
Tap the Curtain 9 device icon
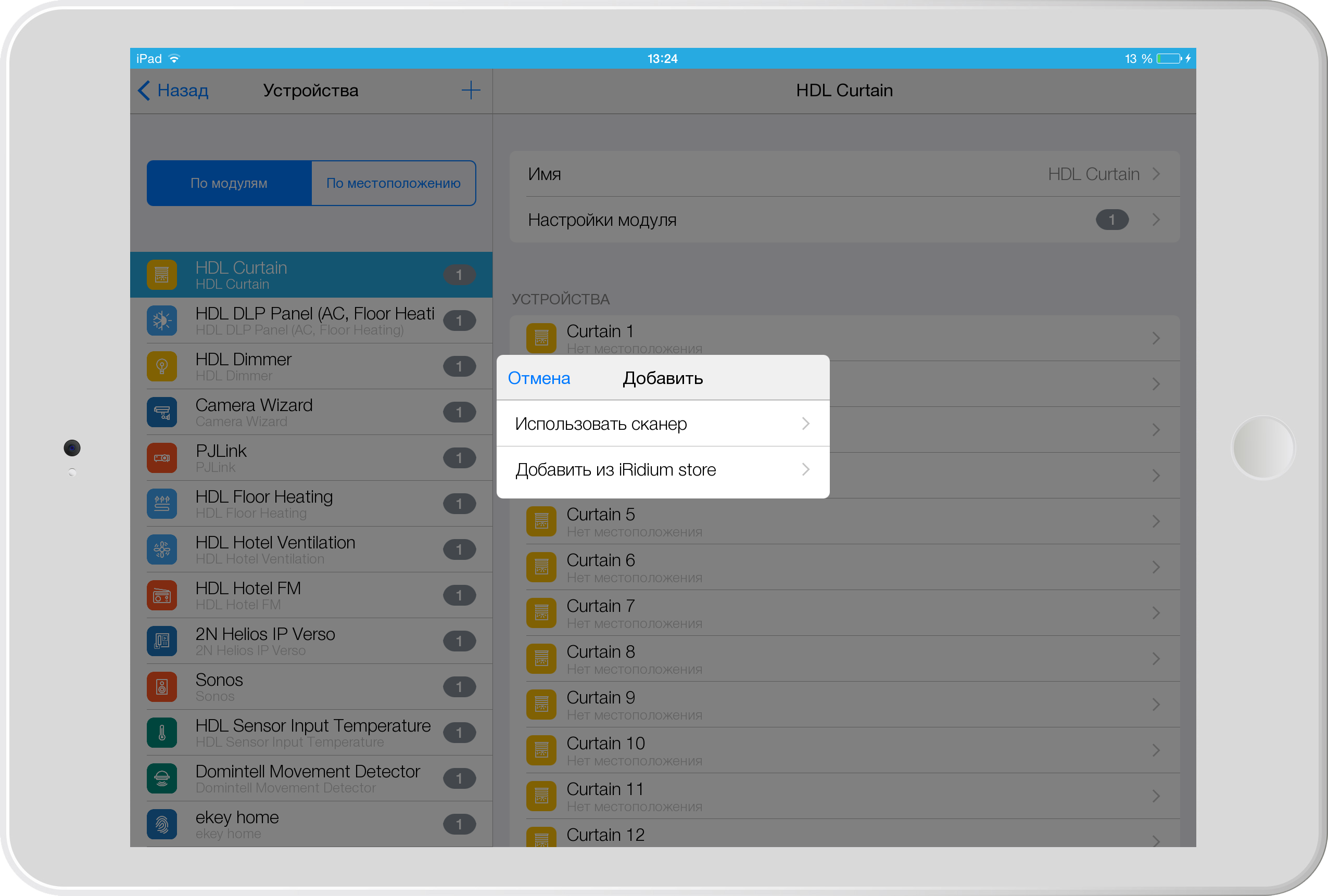pos(541,705)
